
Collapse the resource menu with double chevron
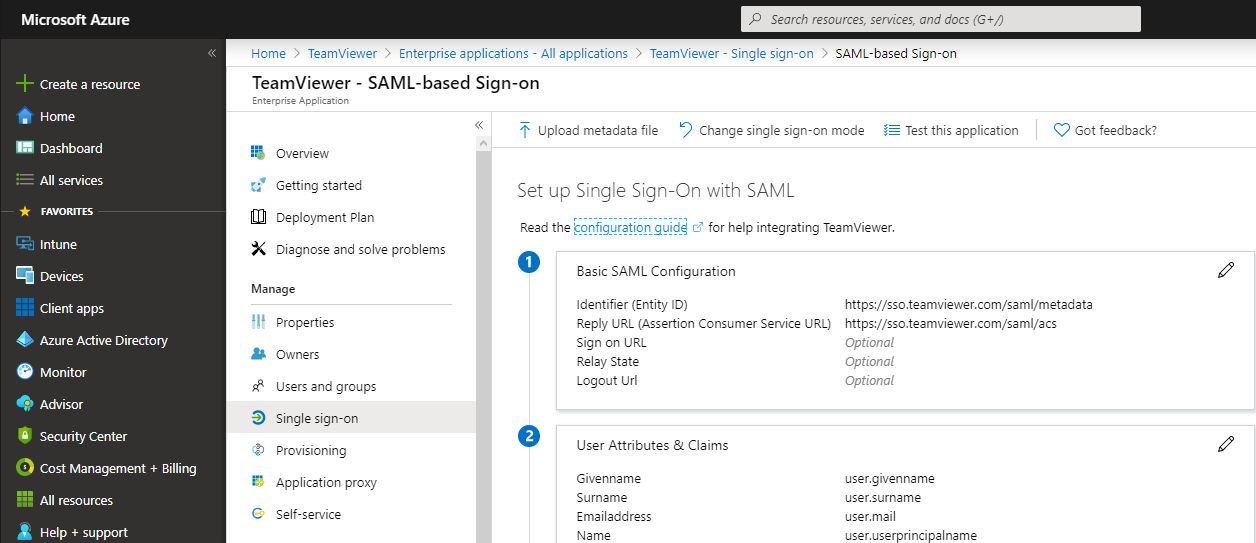(479, 125)
